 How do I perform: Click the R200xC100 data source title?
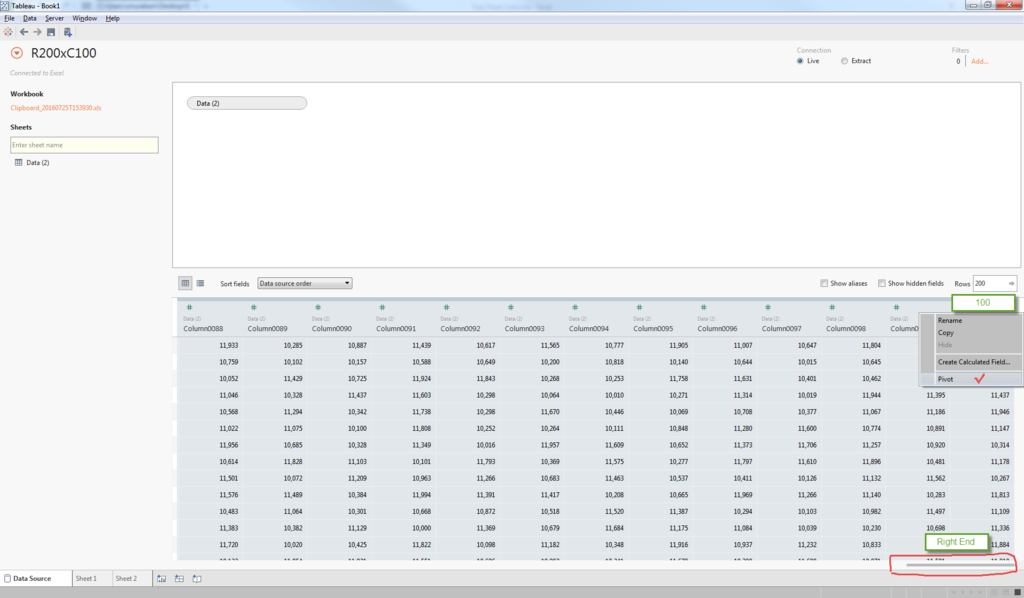point(63,53)
